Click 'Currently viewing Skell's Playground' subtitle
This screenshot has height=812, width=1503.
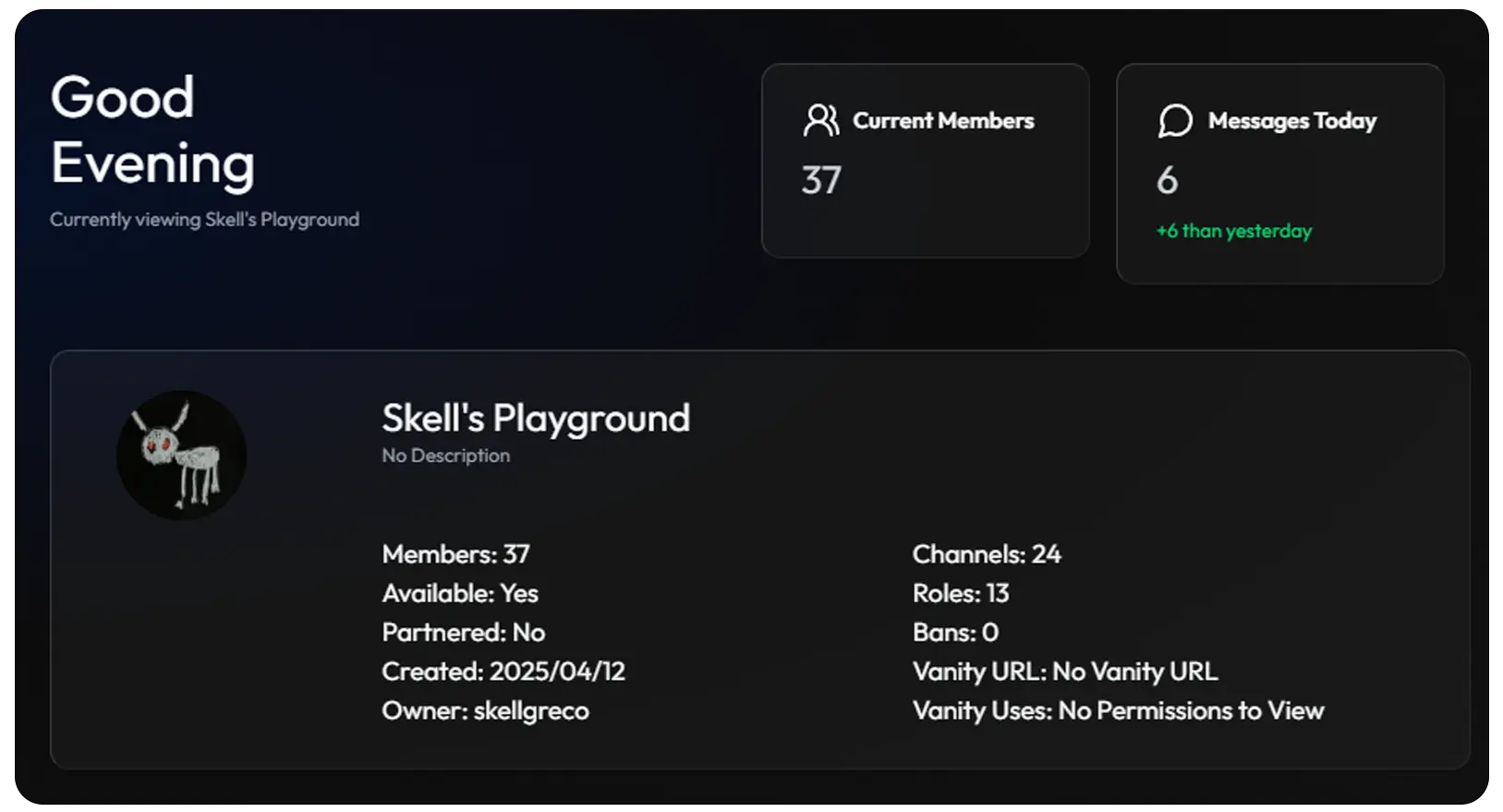[x=204, y=220]
